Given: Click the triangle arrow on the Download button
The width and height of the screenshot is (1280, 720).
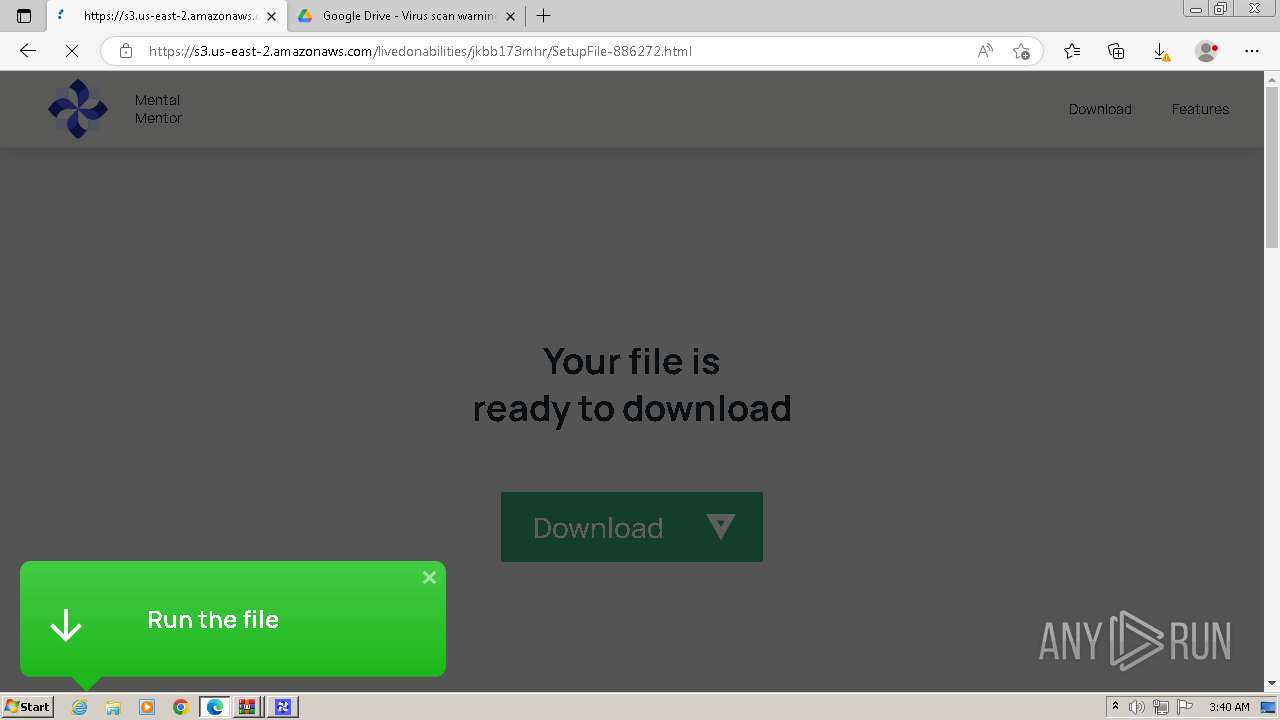Looking at the screenshot, I should (x=720, y=526).
